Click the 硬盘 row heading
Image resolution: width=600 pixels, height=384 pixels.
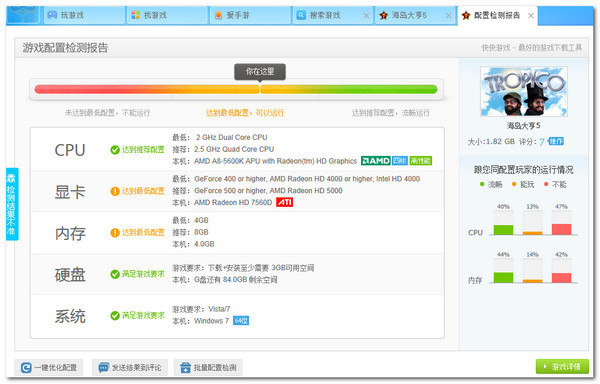(70, 275)
